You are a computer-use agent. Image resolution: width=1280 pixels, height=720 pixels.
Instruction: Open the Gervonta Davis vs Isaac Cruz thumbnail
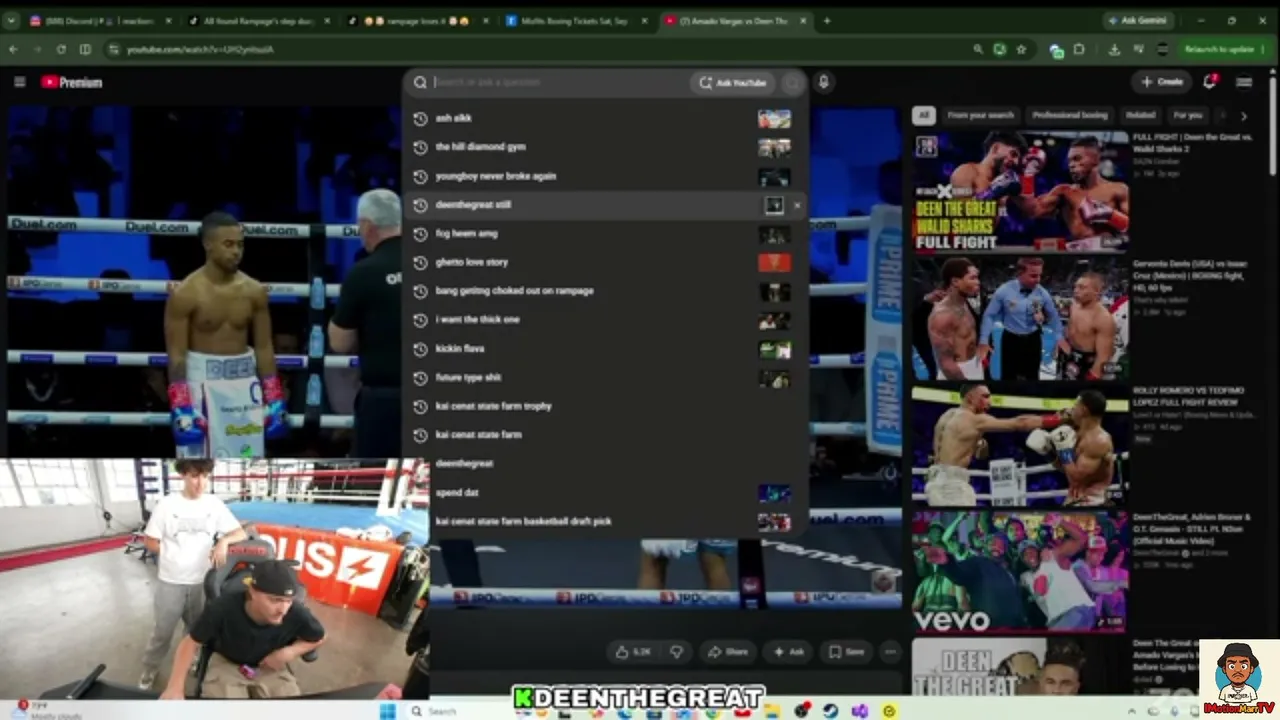coord(1020,317)
